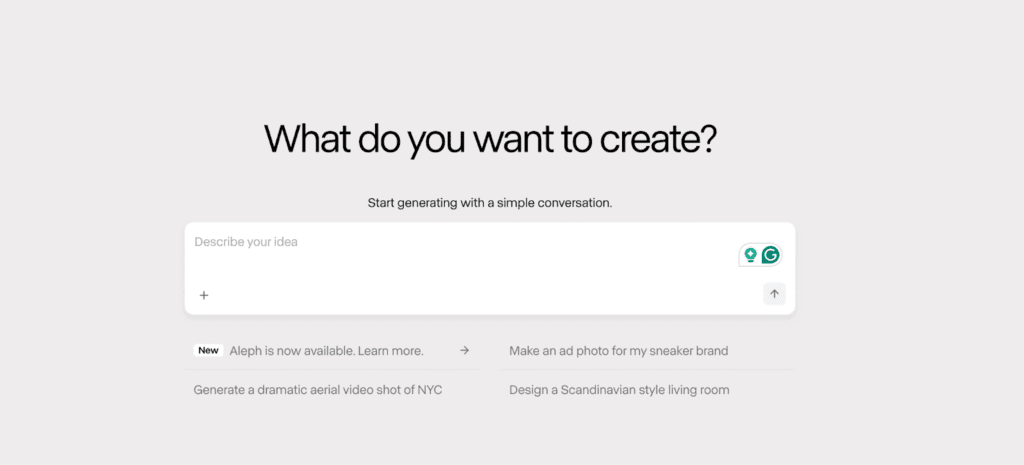Click Start generating with a simple conversation text

click(490, 202)
